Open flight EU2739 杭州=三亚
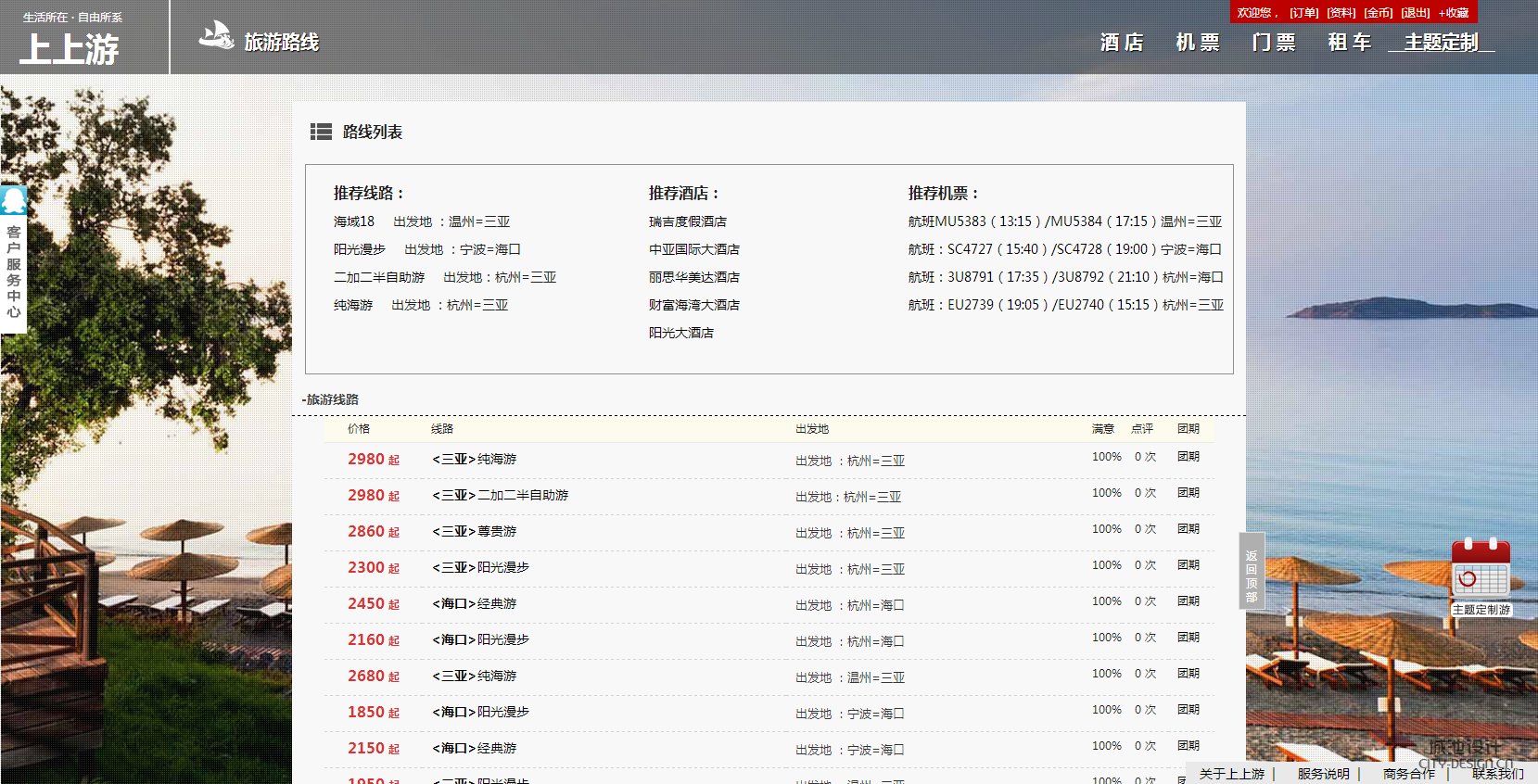The width and height of the screenshot is (1538, 784). pyautogui.click(x=1066, y=305)
